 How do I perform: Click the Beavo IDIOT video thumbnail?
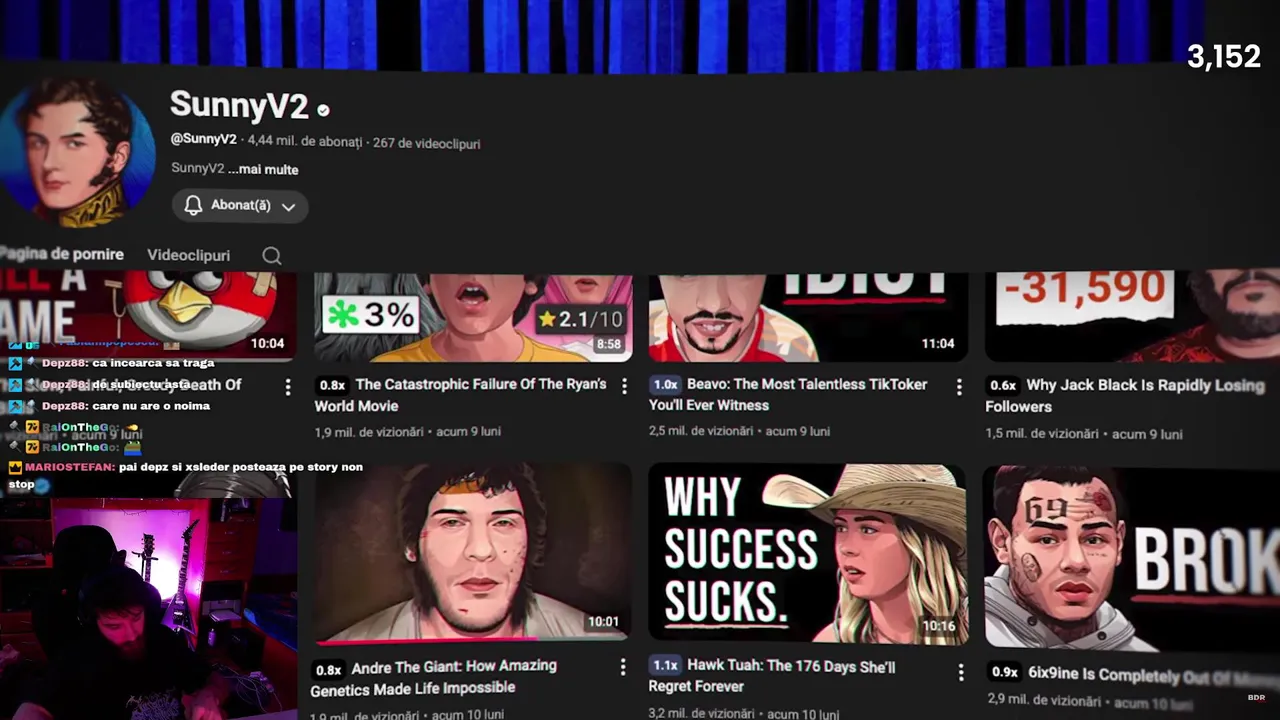click(808, 317)
